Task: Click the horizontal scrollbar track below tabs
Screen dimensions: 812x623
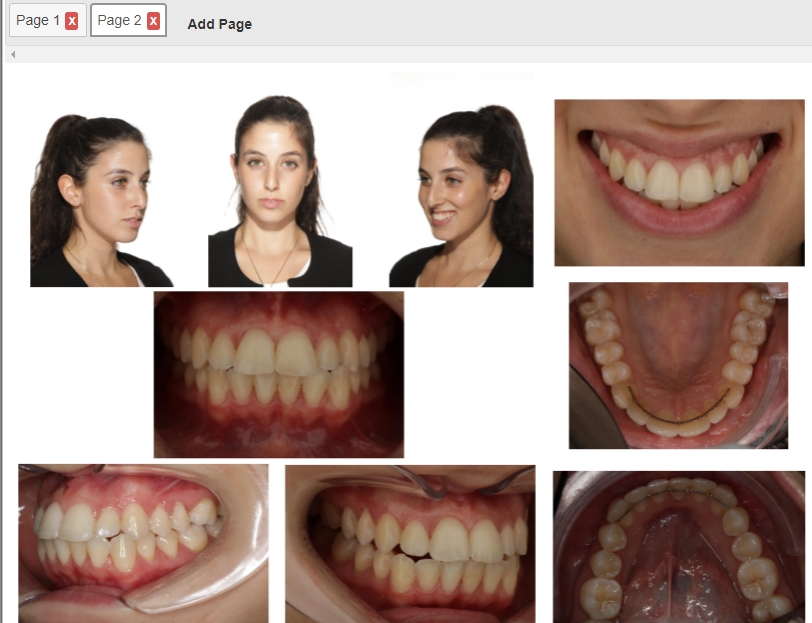Action: click(x=400, y=54)
